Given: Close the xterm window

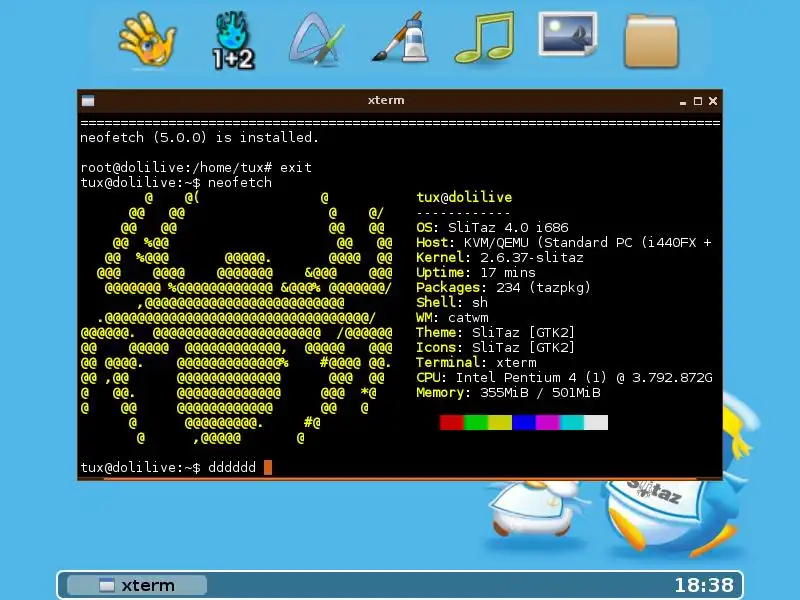Looking at the screenshot, I should (x=713, y=101).
